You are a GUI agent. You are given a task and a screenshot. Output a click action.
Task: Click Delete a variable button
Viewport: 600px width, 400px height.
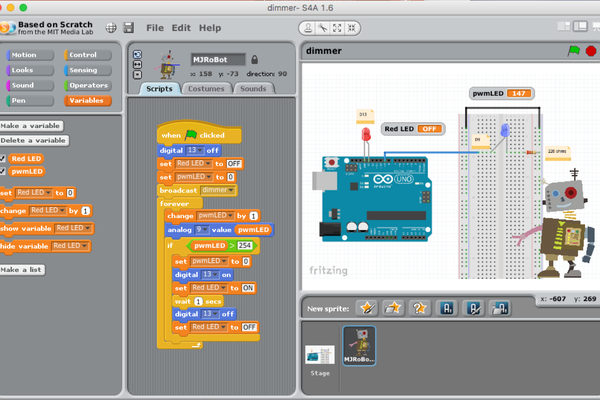(x=34, y=140)
